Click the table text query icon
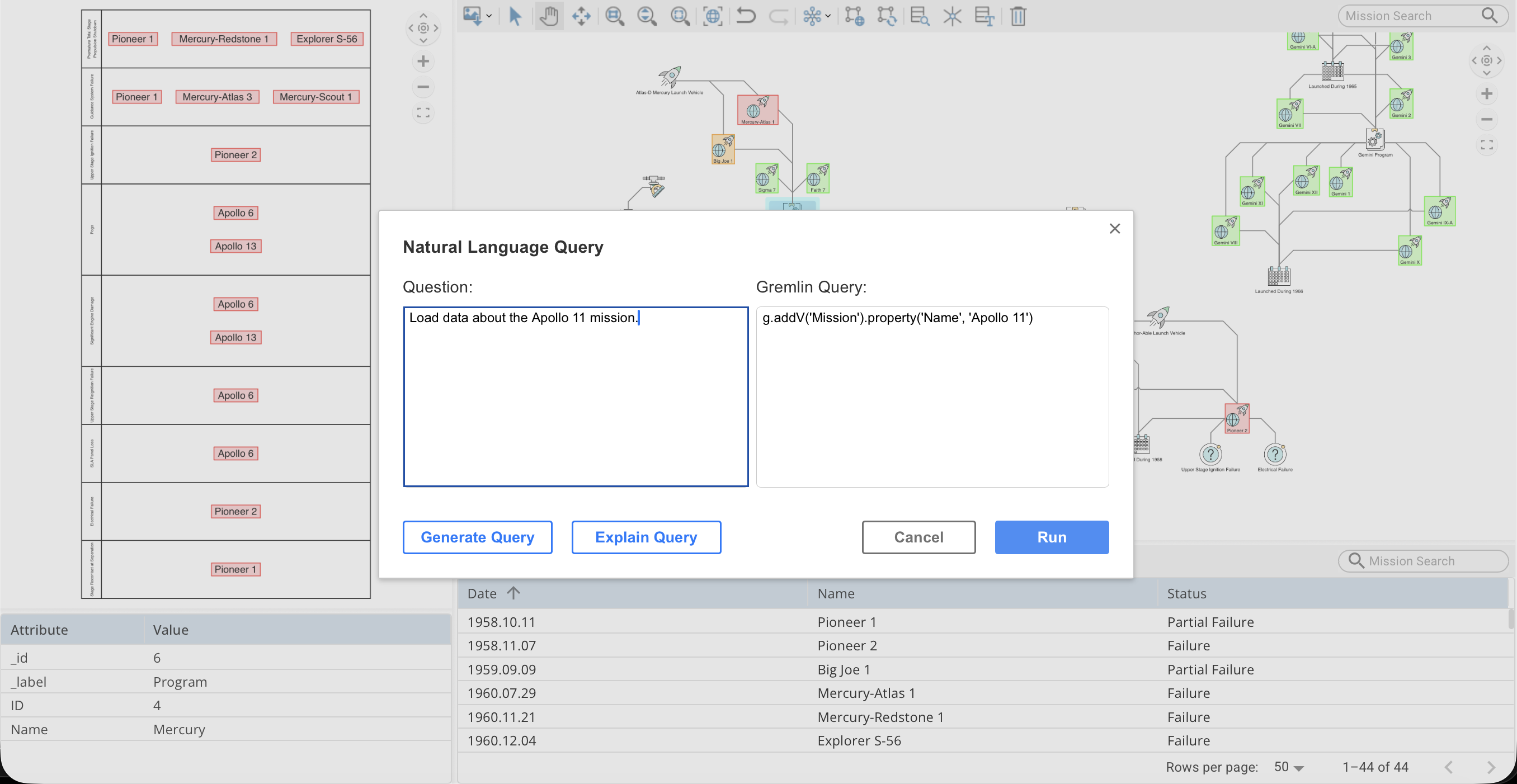The height and width of the screenshot is (784, 1517). tap(984, 16)
